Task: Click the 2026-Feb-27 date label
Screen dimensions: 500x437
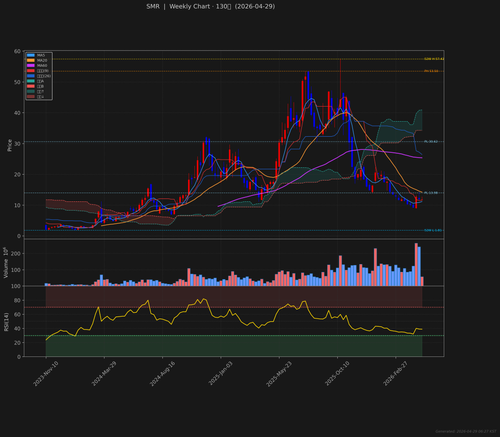Action: (396, 374)
